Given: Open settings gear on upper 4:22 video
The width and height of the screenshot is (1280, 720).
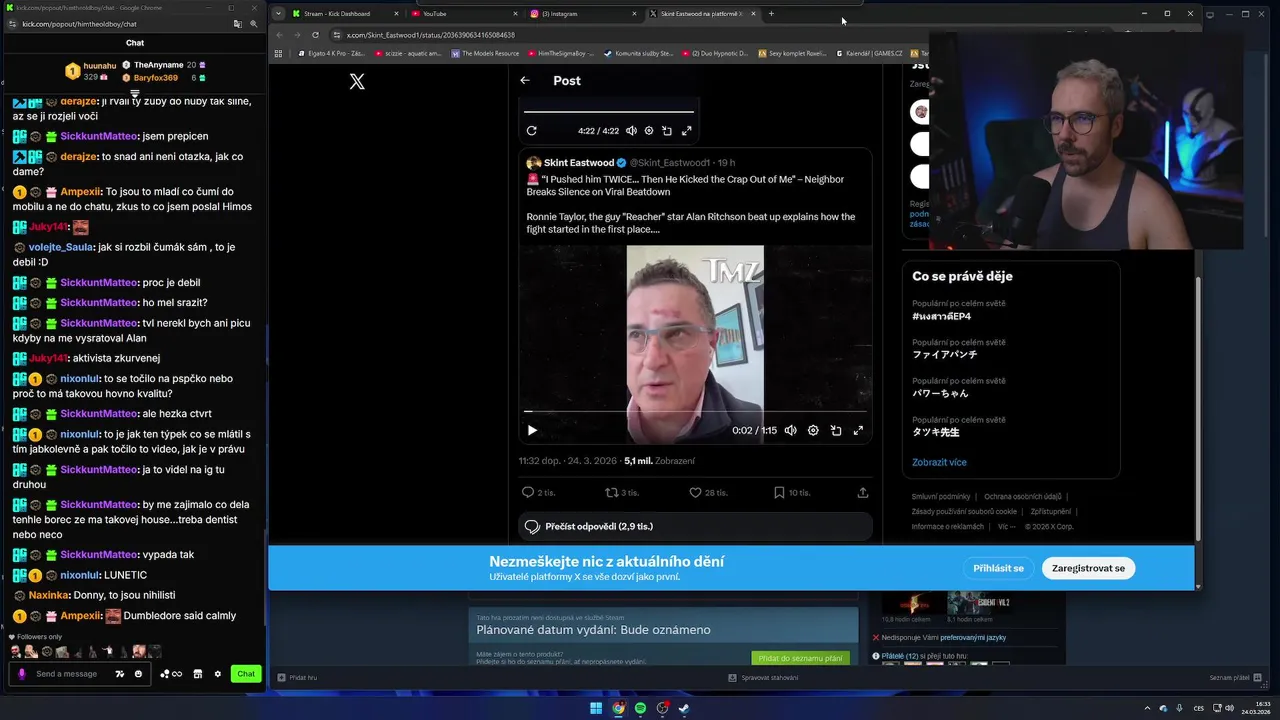Looking at the screenshot, I should click(x=649, y=131).
